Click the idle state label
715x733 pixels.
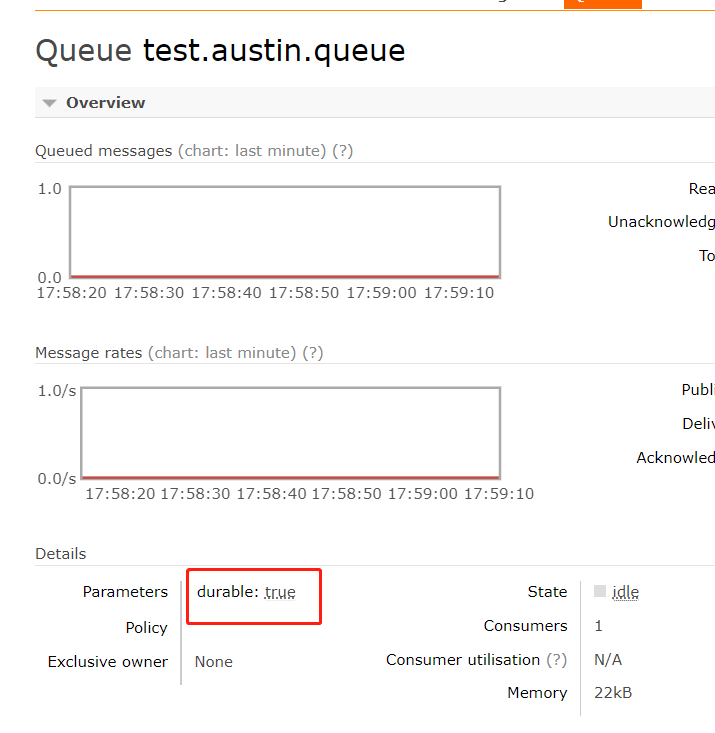pos(625,592)
